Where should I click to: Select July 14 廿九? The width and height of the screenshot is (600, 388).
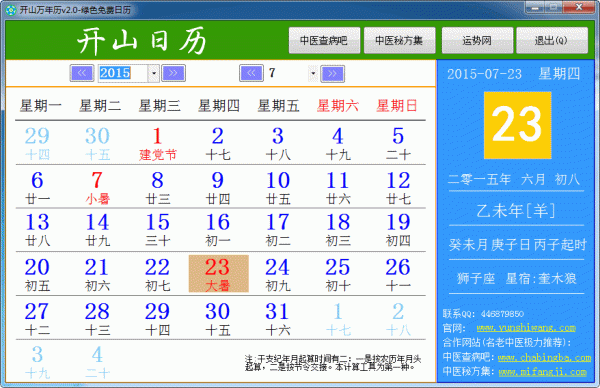[97, 230]
